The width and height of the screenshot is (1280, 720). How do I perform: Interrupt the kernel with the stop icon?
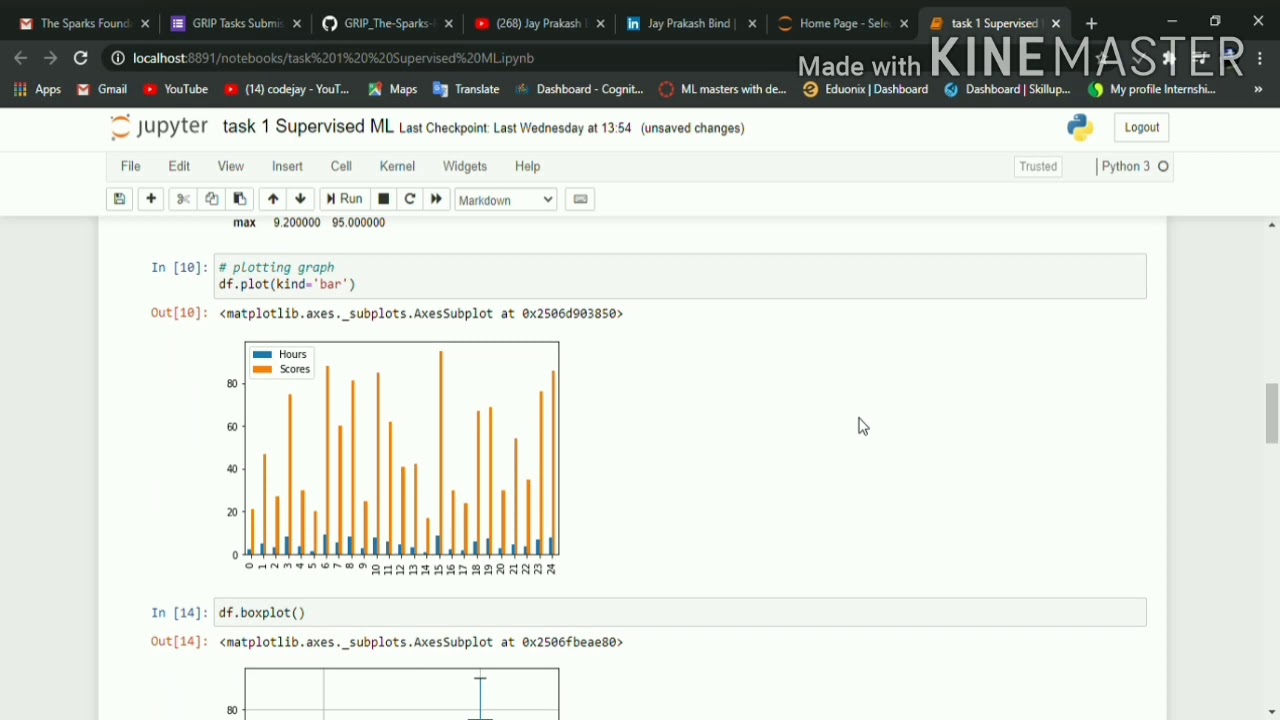click(383, 199)
